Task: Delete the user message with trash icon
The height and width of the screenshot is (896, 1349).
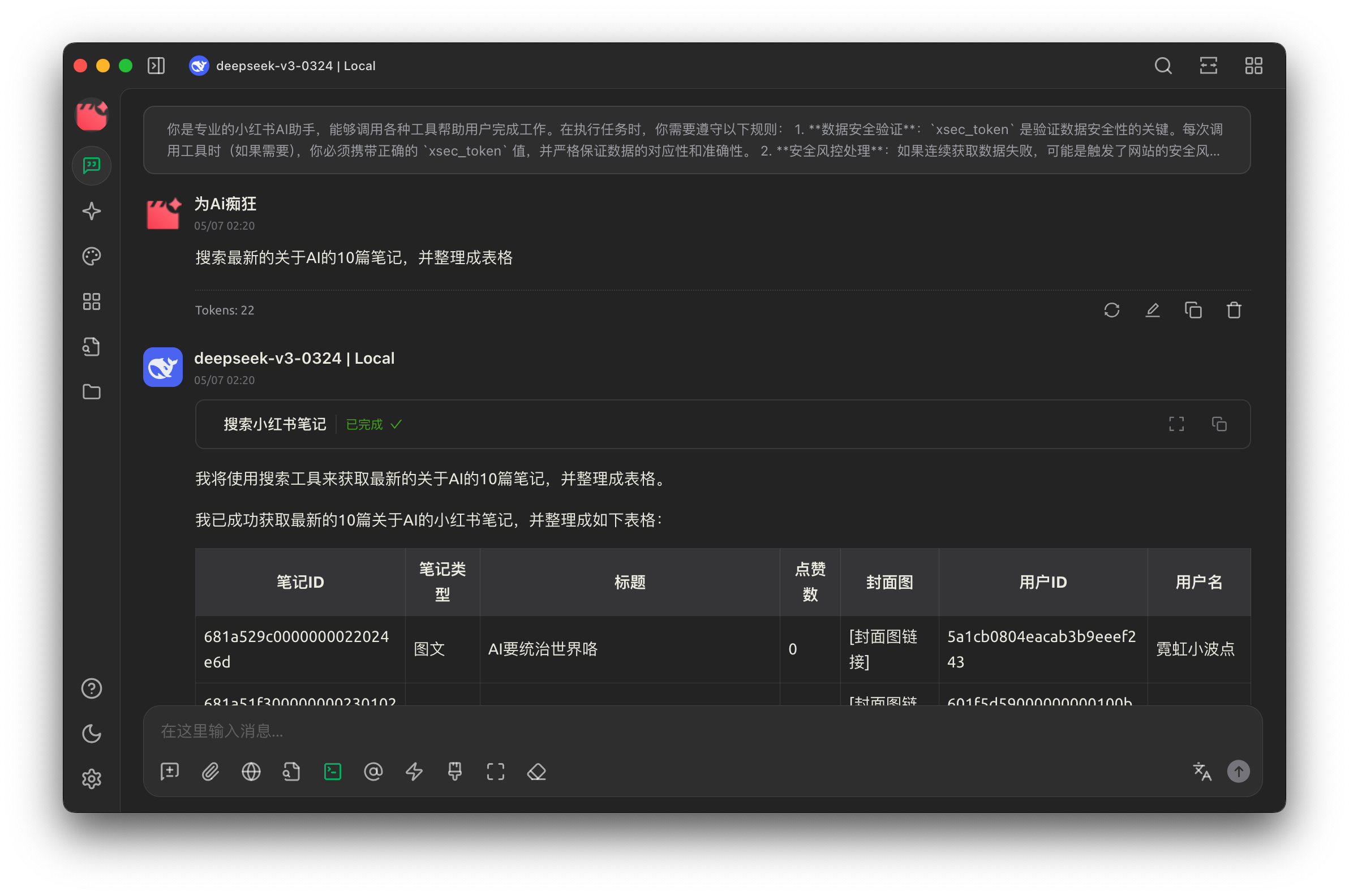Action: pos(1234,311)
